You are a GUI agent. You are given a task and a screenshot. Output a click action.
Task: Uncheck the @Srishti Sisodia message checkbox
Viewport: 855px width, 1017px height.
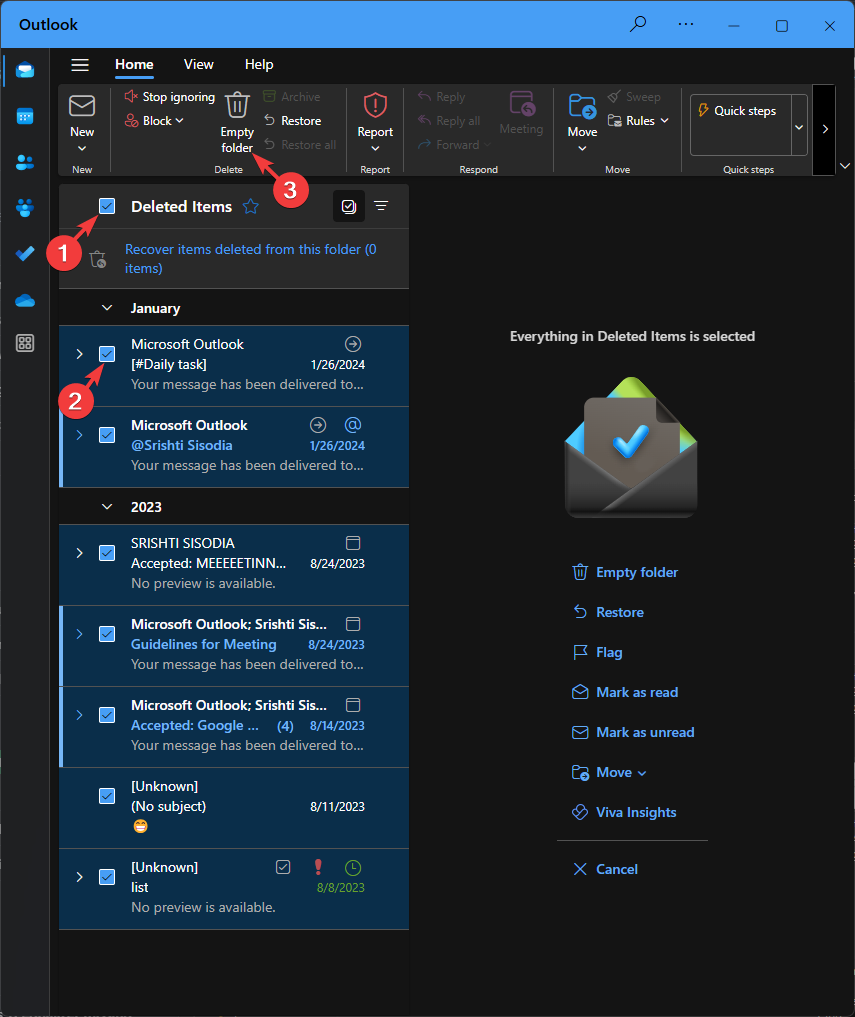107,435
